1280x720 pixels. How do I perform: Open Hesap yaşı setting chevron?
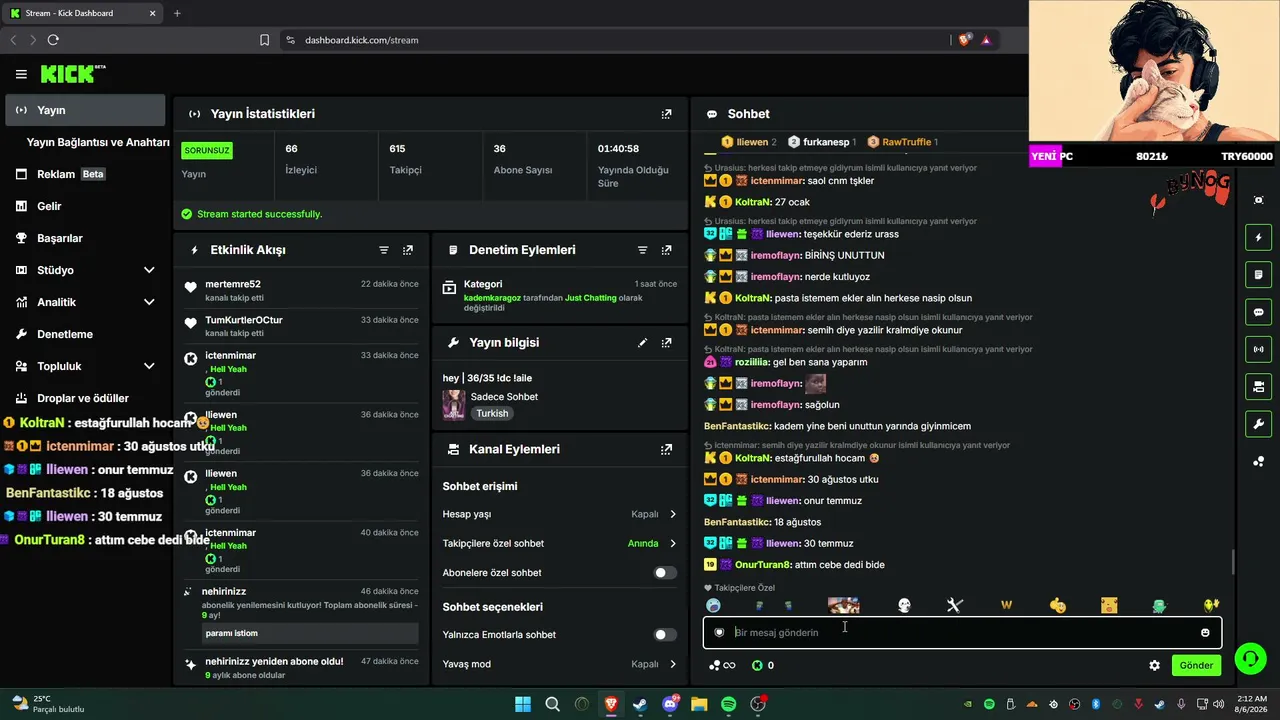point(672,514)
